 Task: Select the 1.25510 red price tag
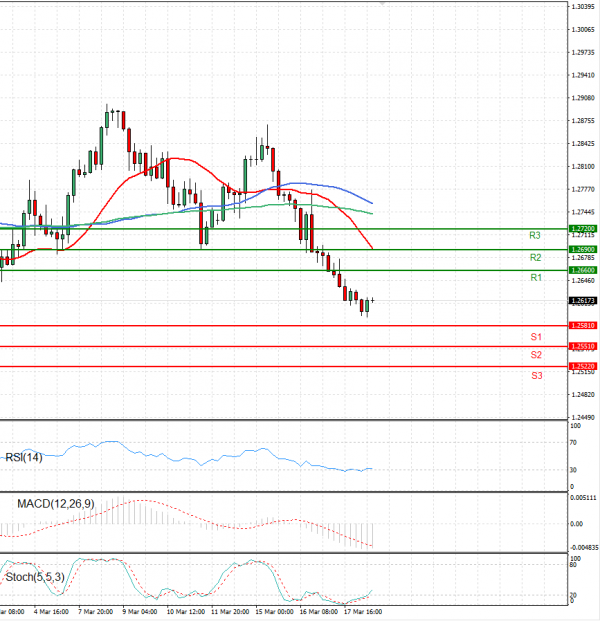click(x=583, y=347)
